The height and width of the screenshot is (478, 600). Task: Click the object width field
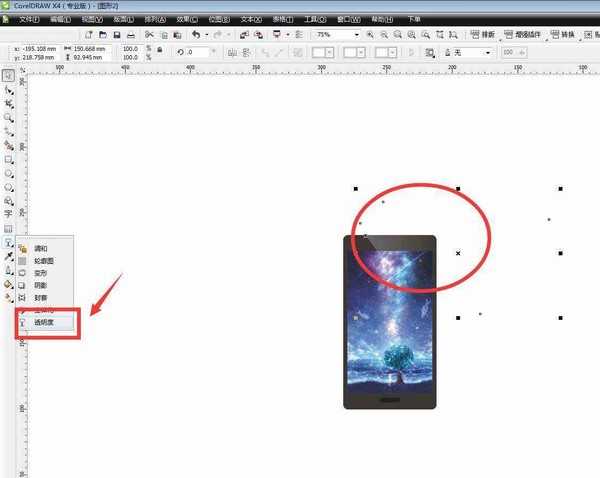(92, 49)
